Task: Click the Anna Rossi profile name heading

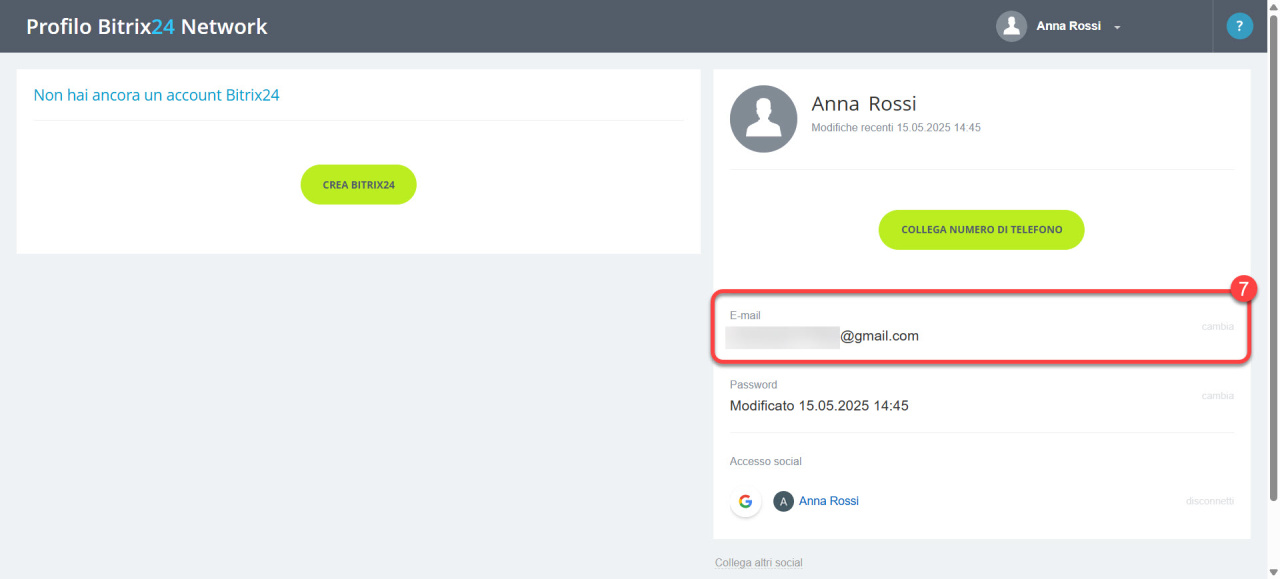Action: click(x=864, y=104)
